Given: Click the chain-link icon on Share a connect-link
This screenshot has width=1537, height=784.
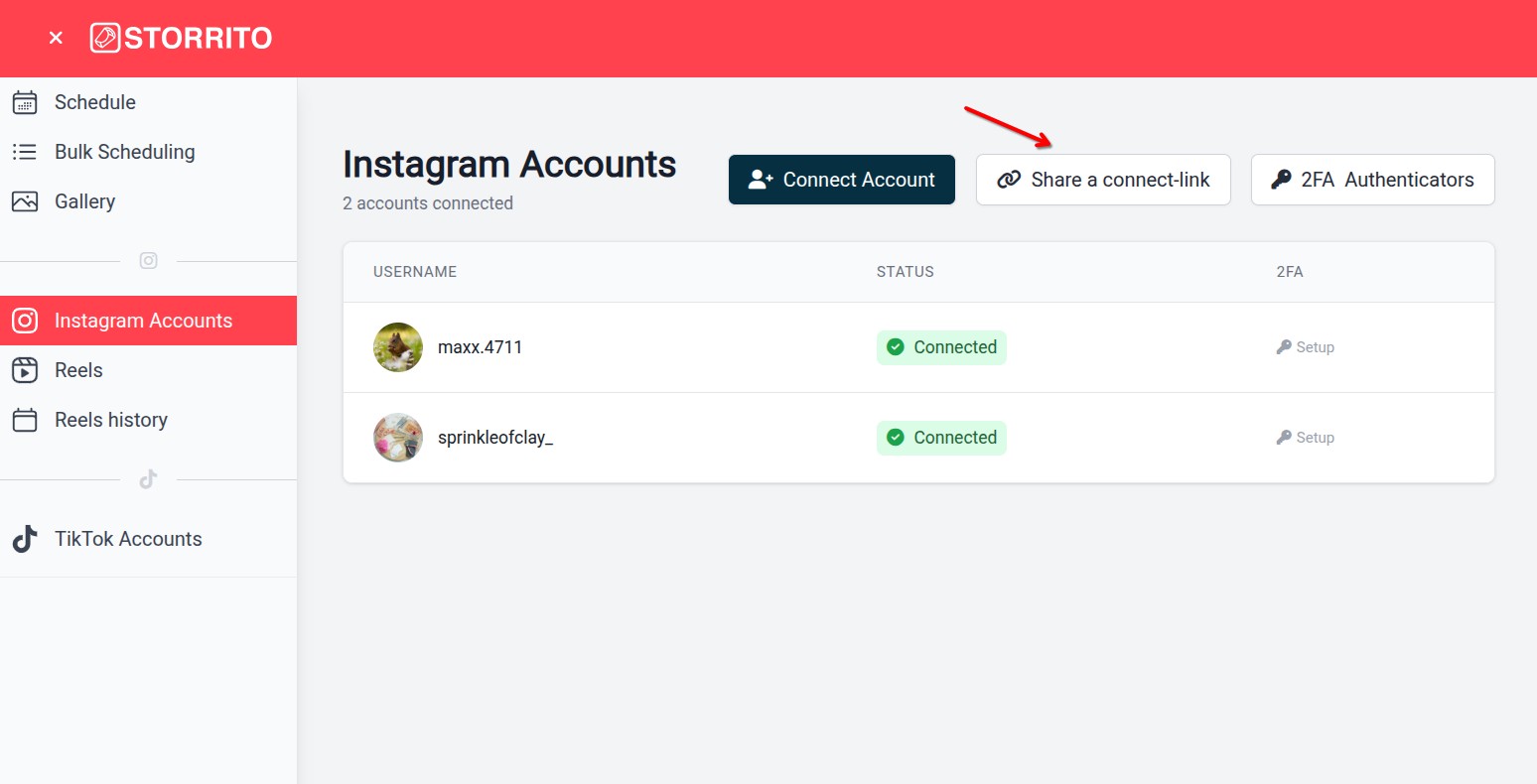Looking at the screenshot, I should (1009, 180).
